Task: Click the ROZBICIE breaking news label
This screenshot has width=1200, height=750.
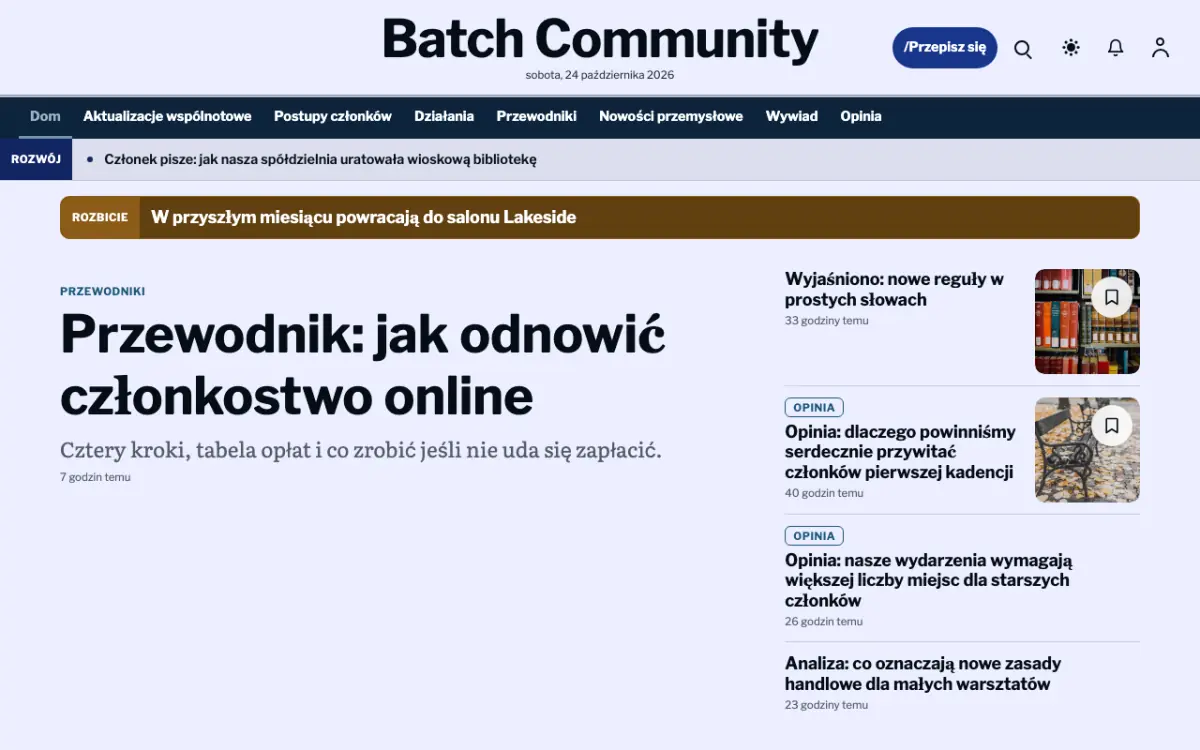Action: pos(100,217)
